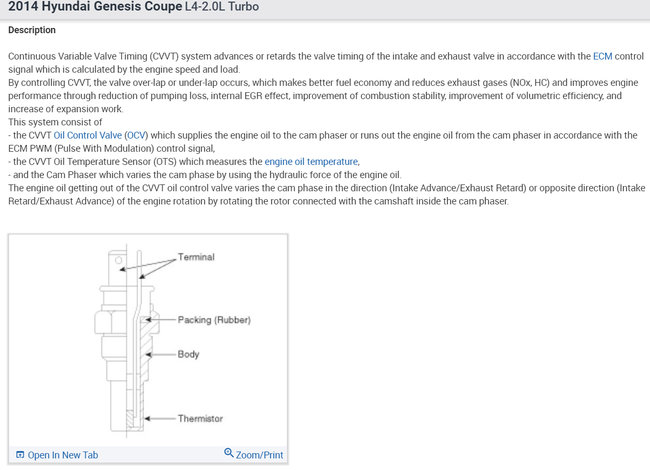Click the 2014 Hyundai Genesis Coupe title
The height and width of the screenshot is (470, 650).
coord(95,7)
